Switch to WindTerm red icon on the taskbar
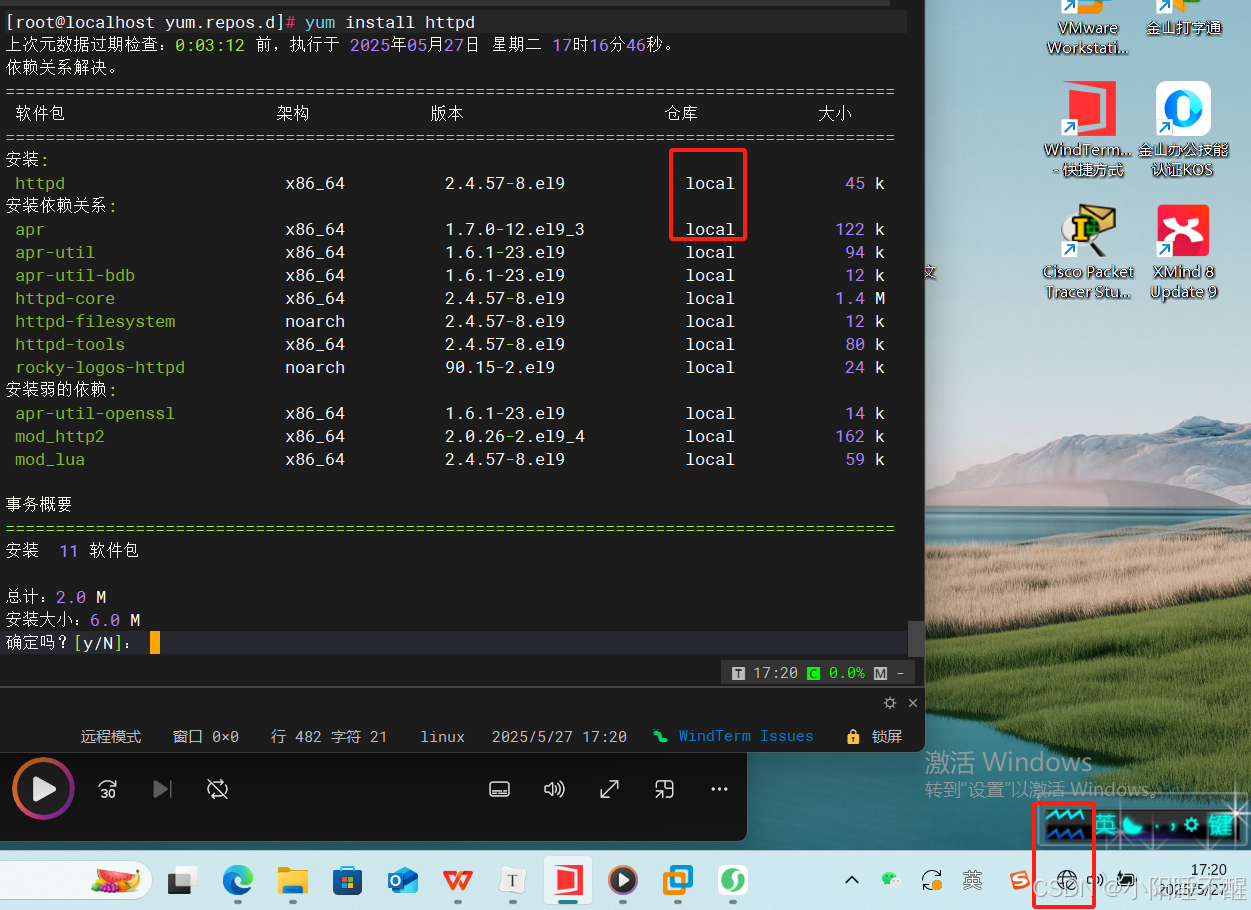 coord(568,880)
